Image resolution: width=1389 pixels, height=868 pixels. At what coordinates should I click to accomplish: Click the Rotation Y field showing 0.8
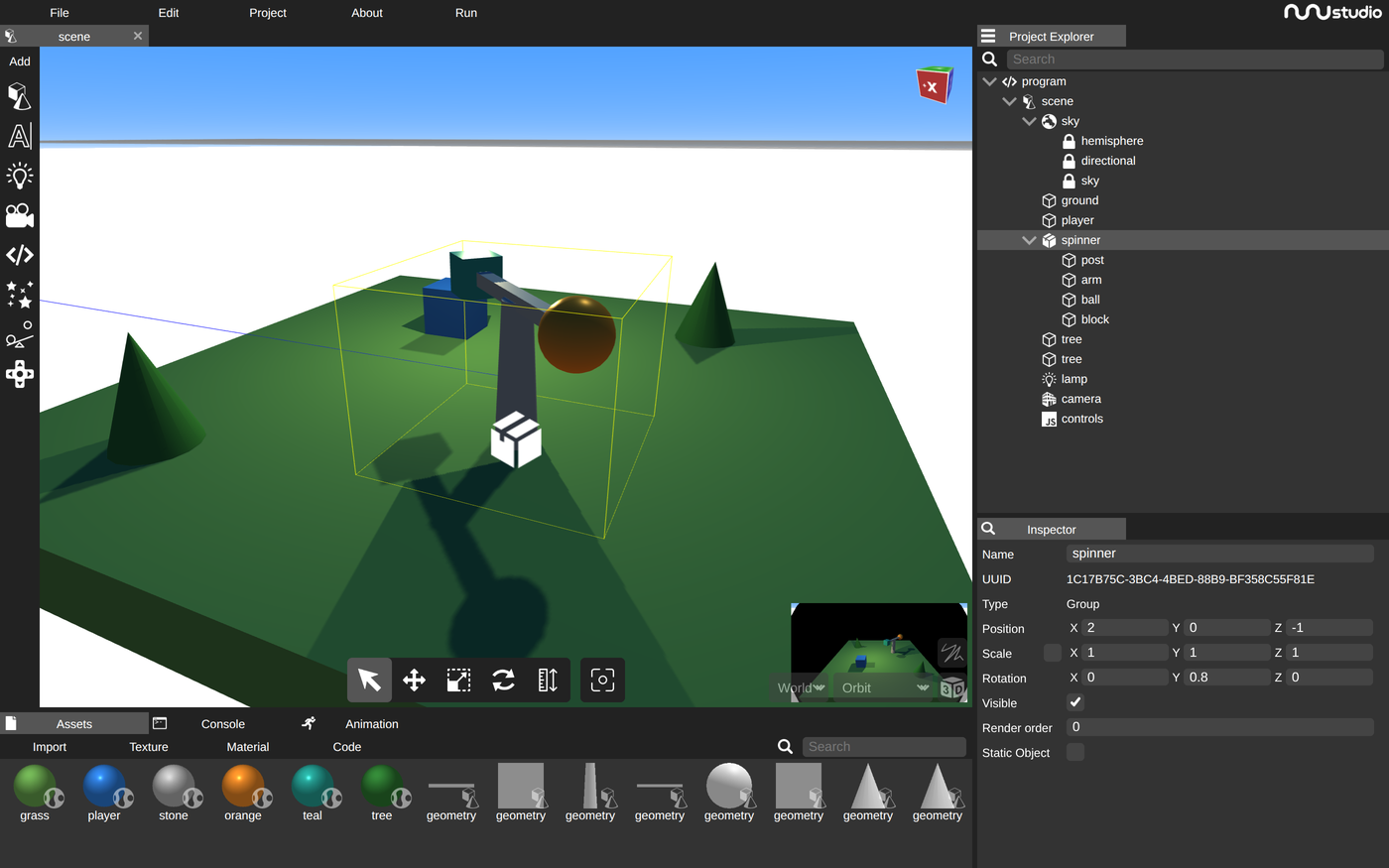click(1227, 678)
